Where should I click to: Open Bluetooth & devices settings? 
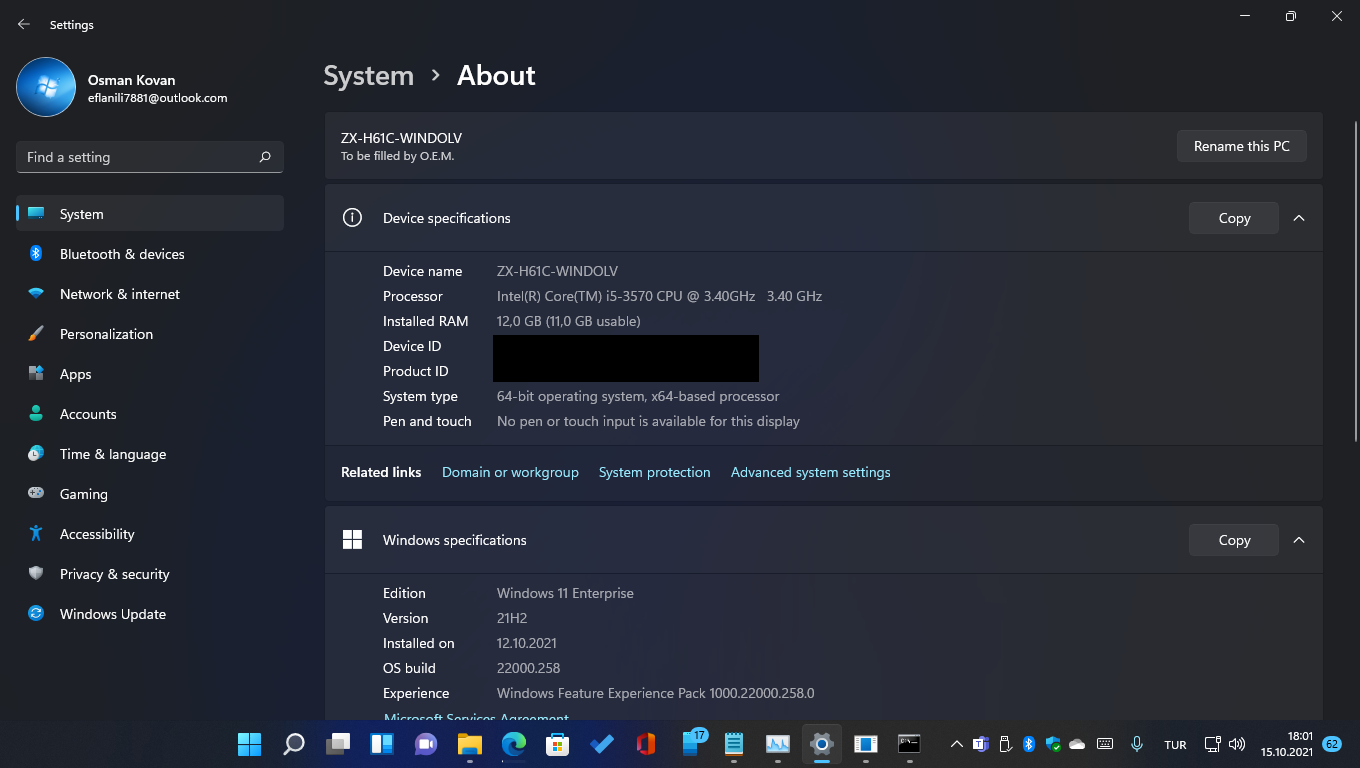[150, 254]
